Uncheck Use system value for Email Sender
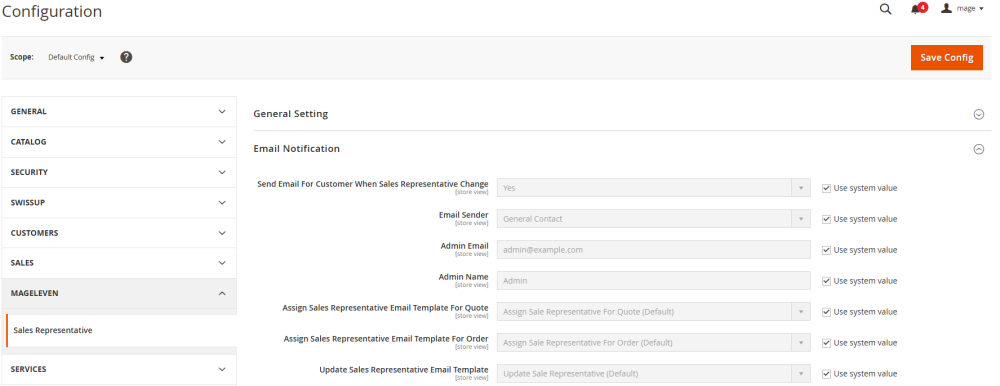 826,219
